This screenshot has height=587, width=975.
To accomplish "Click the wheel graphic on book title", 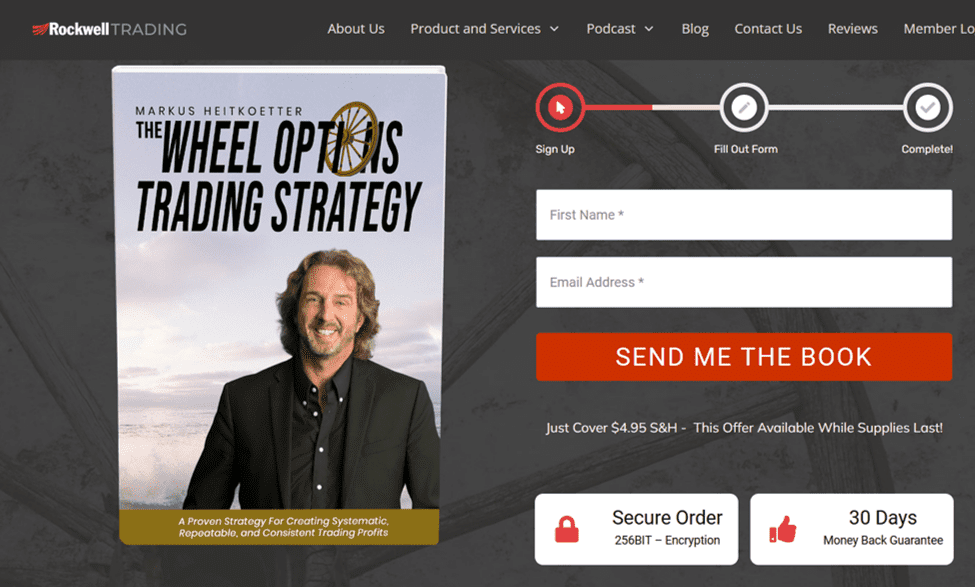I will click(x=352, y=139).
